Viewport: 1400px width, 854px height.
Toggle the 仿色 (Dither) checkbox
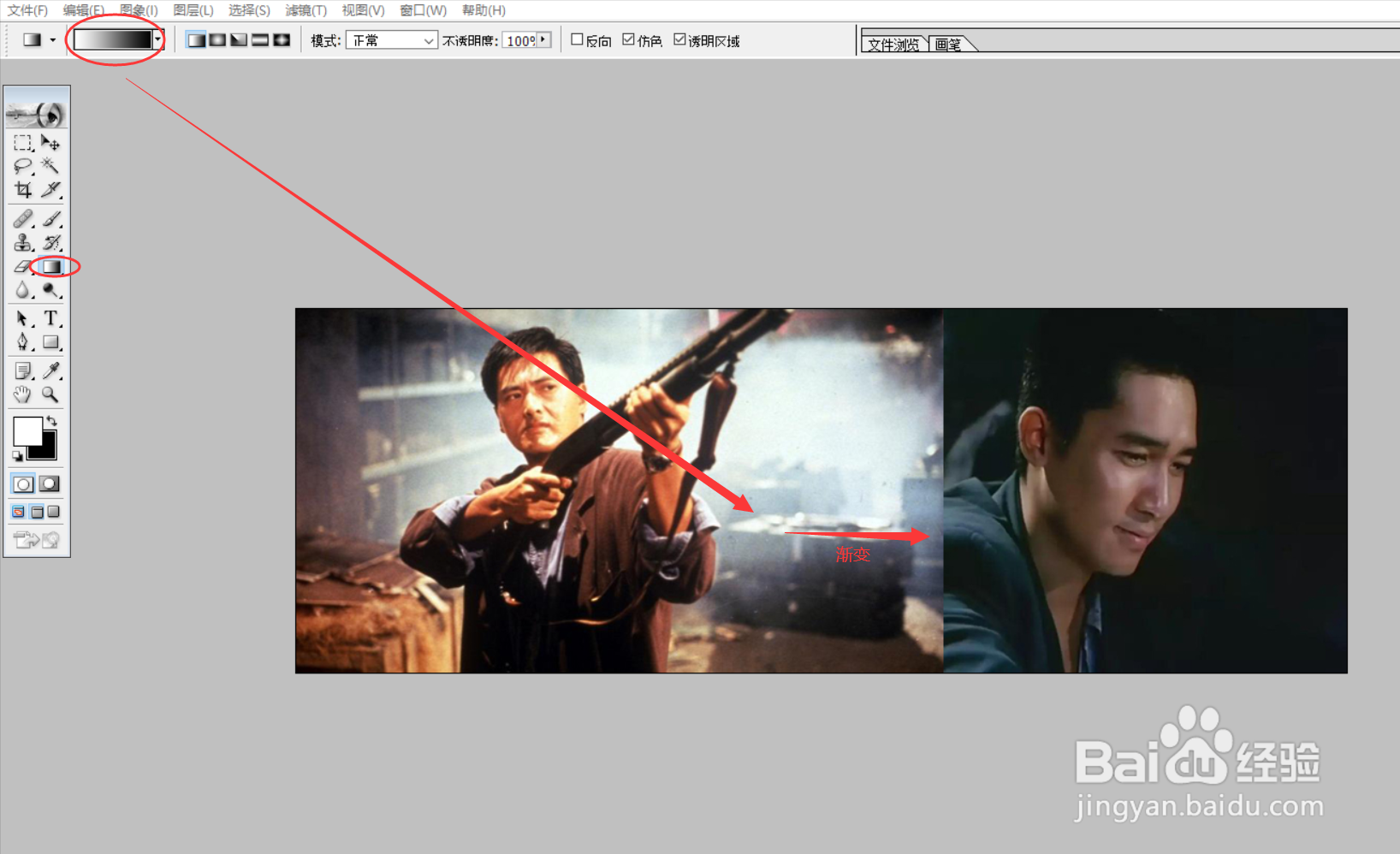click(628, 39)
